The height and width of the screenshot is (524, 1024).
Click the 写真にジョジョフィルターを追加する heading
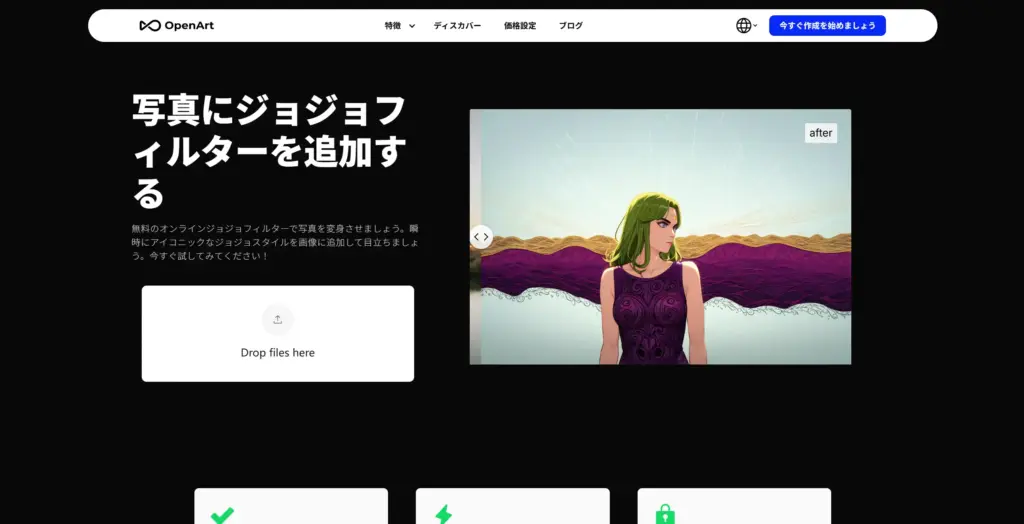tap(269, 151)
